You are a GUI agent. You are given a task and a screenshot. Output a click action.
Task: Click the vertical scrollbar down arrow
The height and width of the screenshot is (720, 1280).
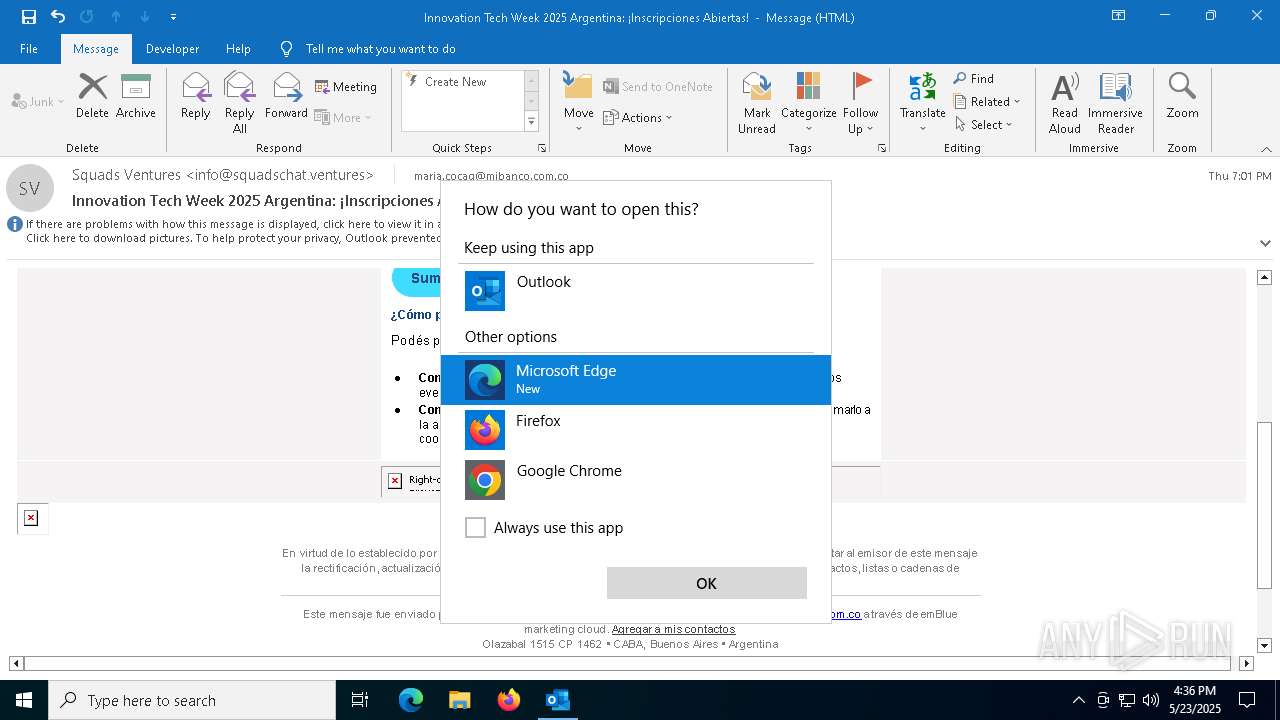[x=1264, y=646]
